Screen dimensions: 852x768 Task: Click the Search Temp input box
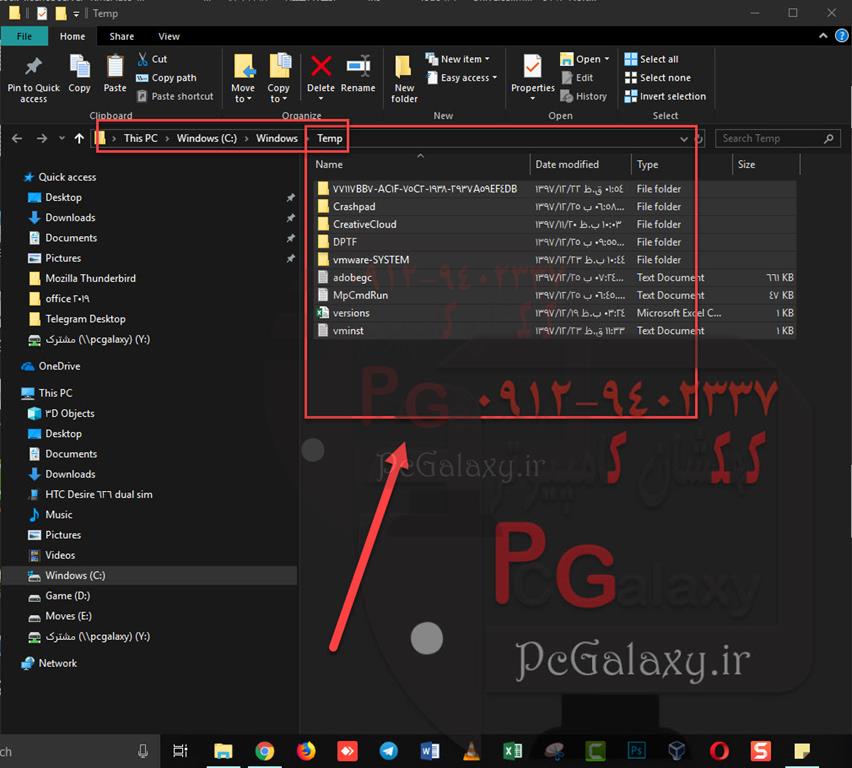point(772,139)
